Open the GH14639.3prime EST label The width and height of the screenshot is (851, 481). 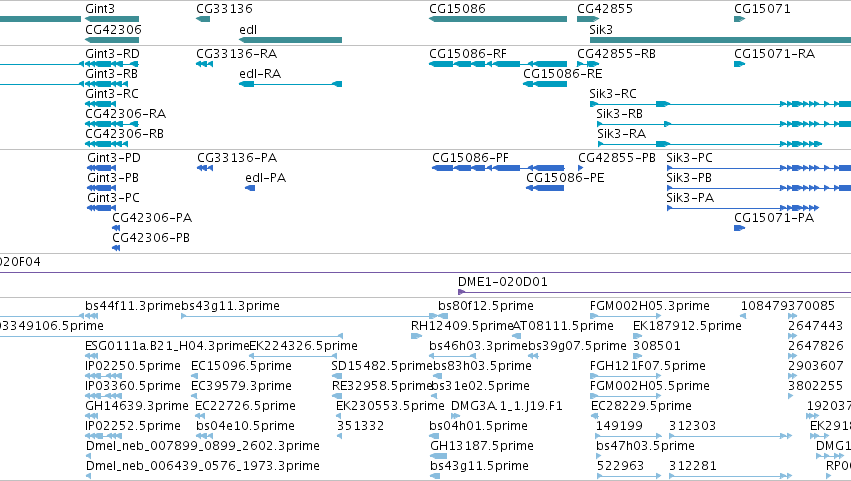click(137, 407)
